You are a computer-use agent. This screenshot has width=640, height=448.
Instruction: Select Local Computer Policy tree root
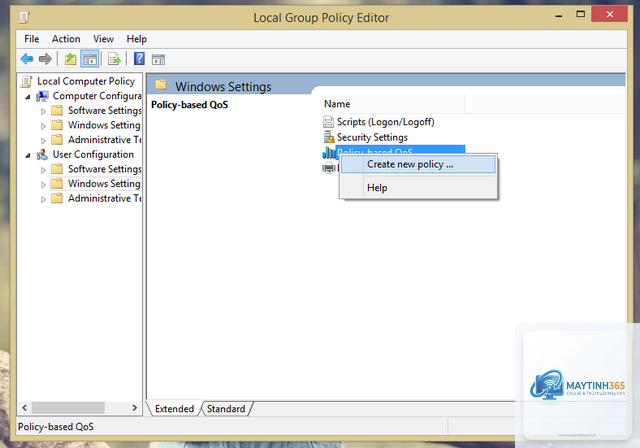pyautogui.click(x=86, y=81)
